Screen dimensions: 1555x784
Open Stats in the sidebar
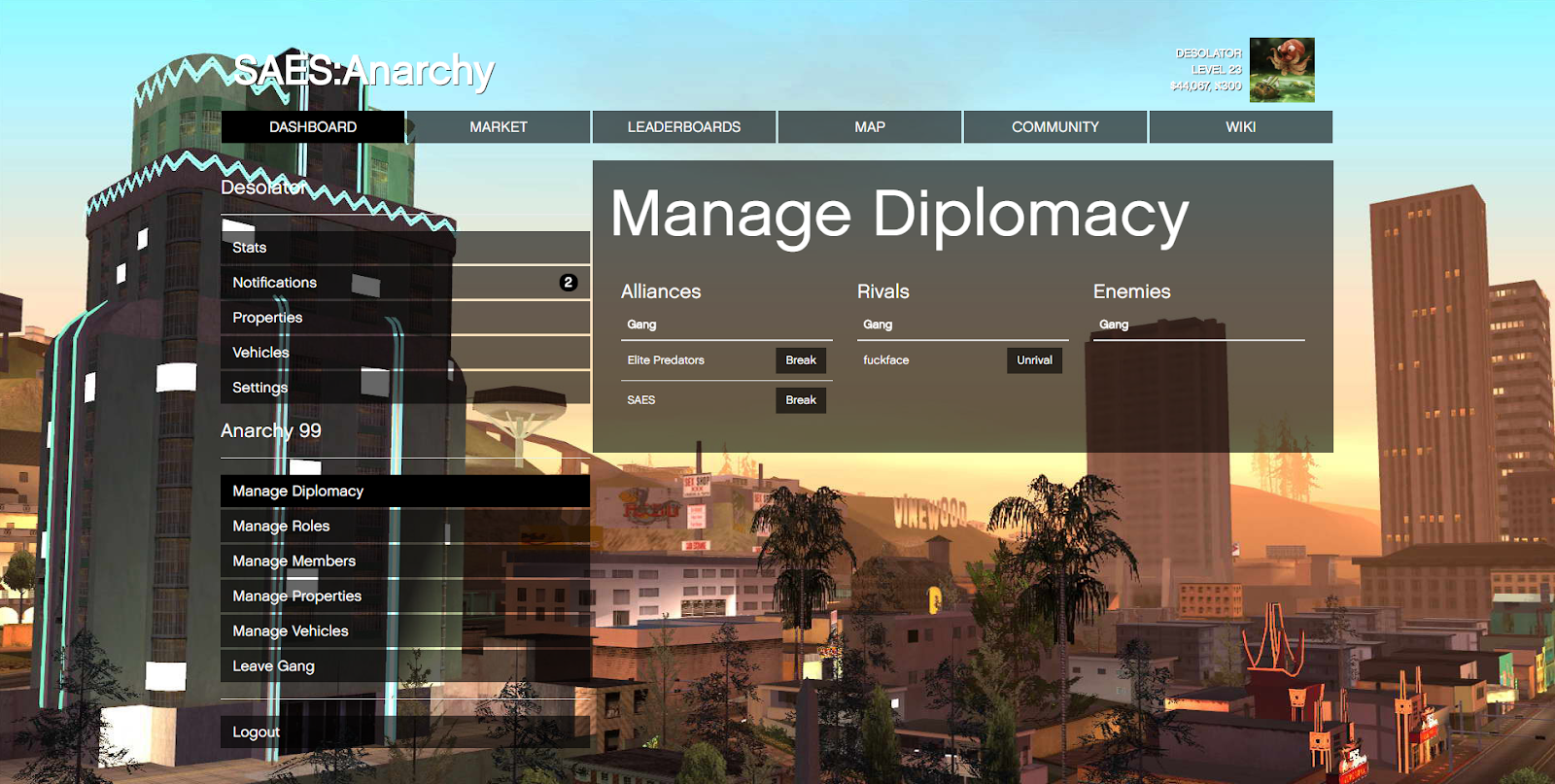(405, 248)
